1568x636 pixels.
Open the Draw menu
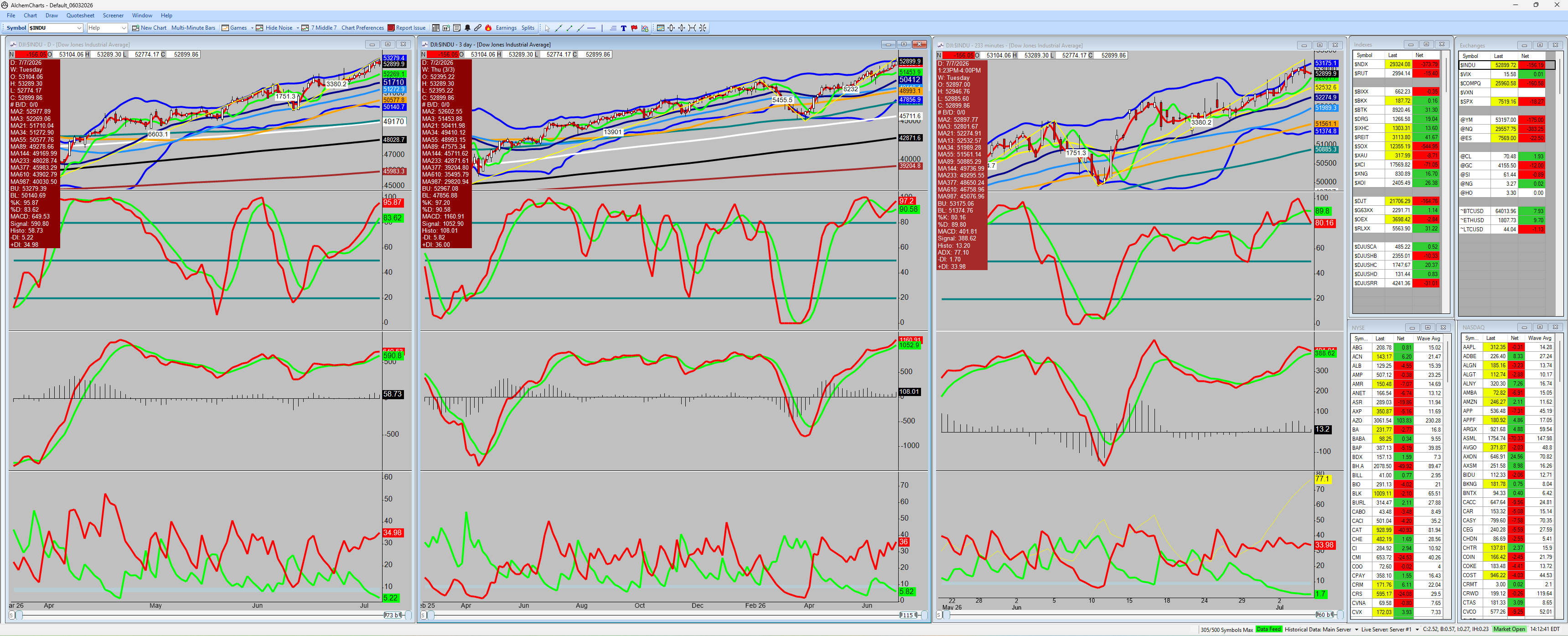(x=52, y=15)
